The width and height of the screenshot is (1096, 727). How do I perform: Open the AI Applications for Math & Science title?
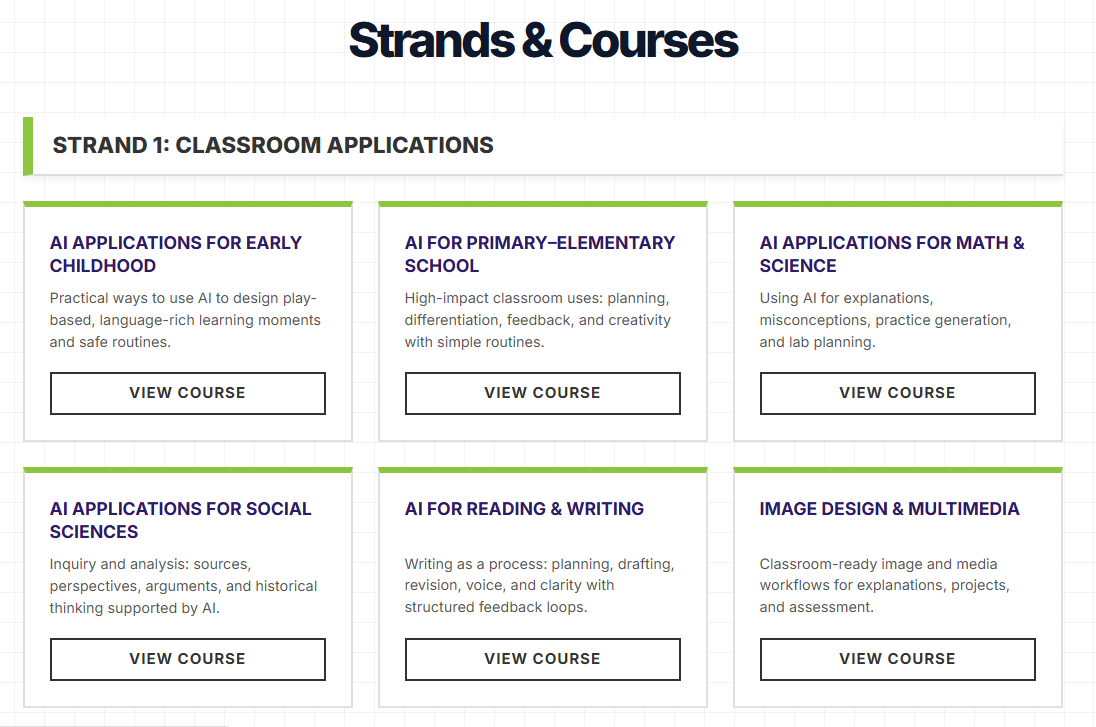click(892, 254)
